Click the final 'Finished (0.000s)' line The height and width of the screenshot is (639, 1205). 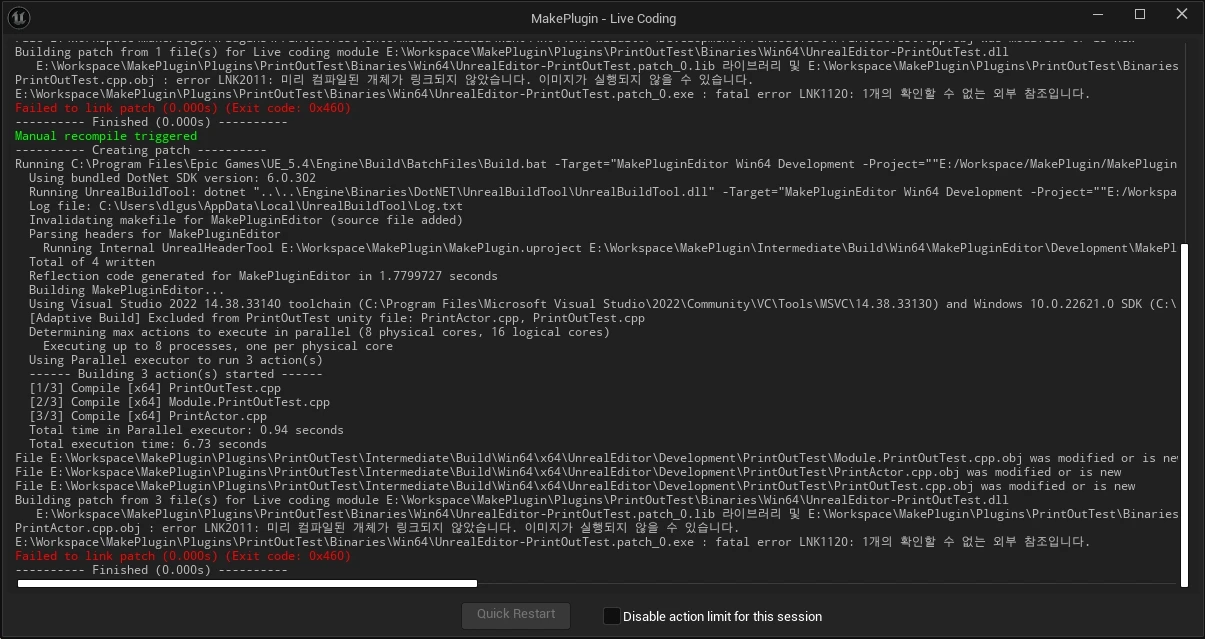coord(151,570)
